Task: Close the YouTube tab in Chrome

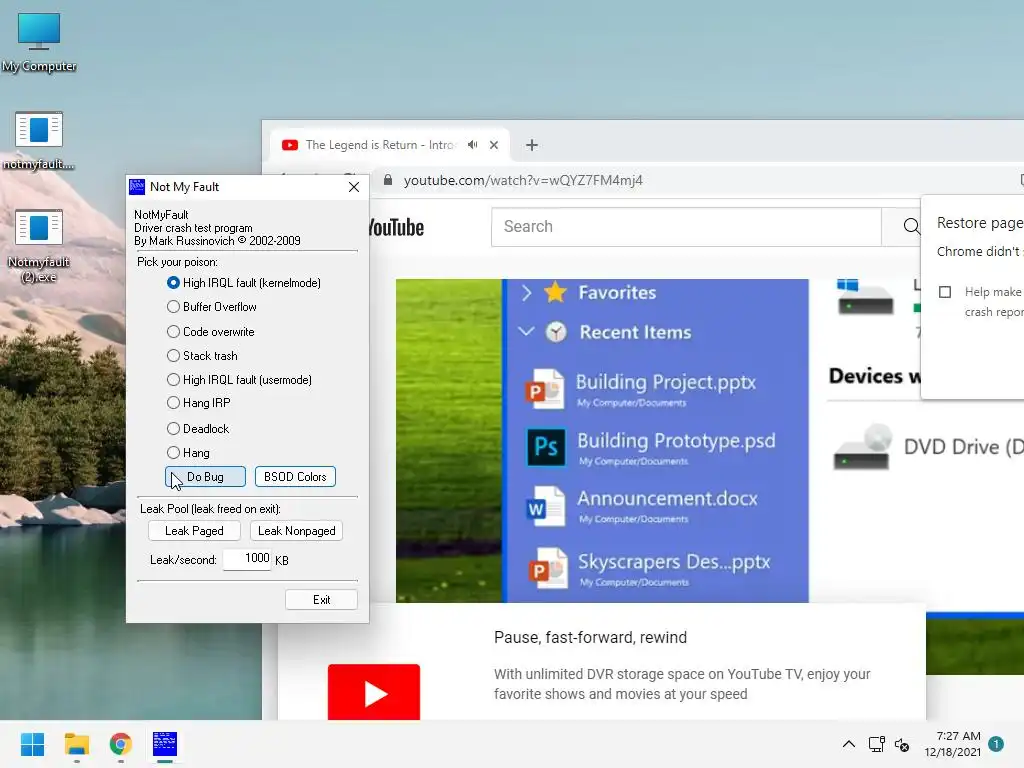Action: (x=494, y=145)
